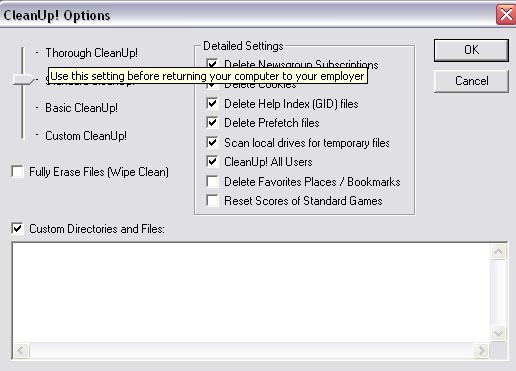Click the scroll right arrow in text area
The width and height of the screenshot is (516, 371).
point(481,351)
